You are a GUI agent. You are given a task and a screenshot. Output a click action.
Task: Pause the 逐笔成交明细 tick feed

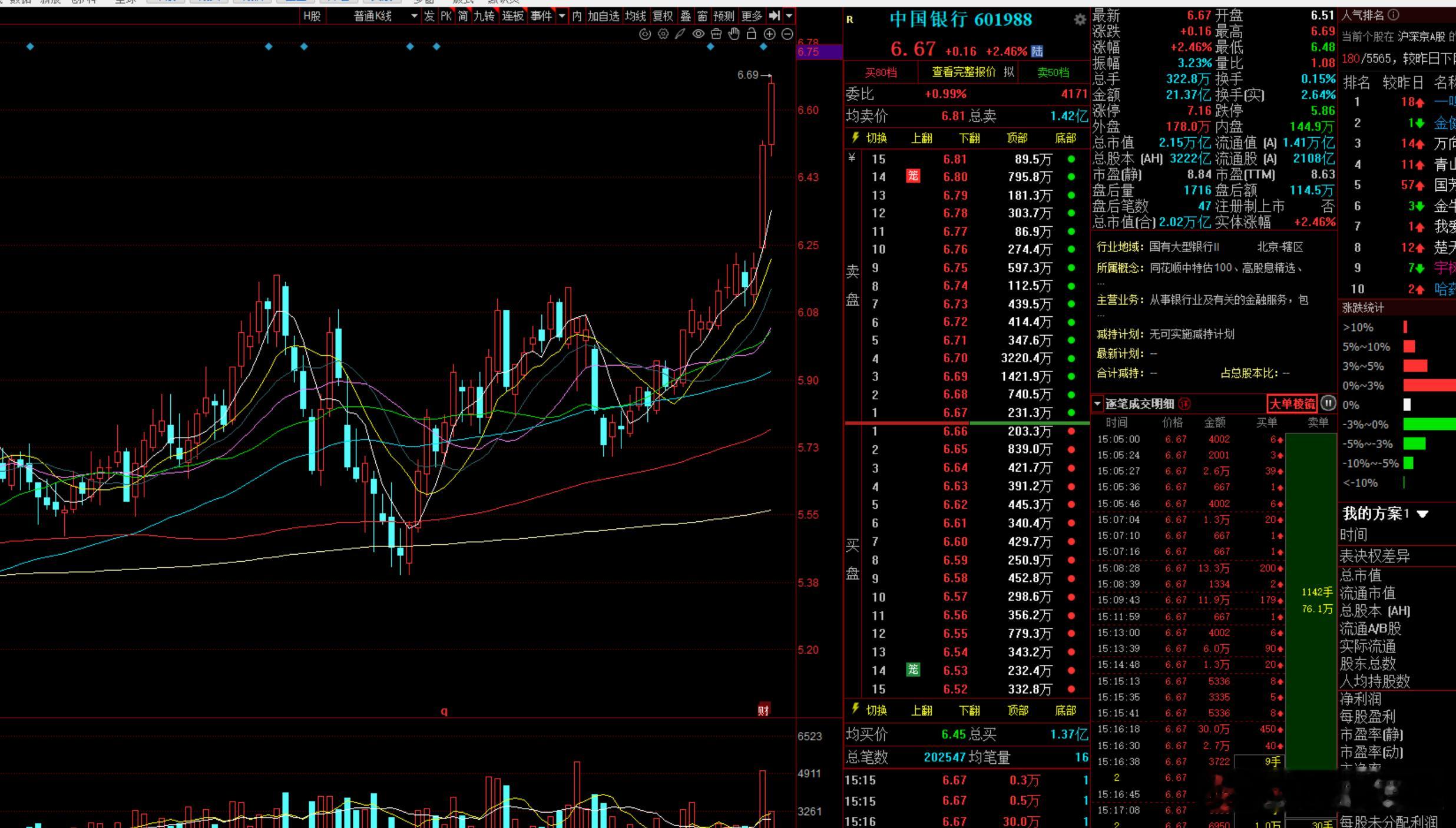click(1328, 403)
